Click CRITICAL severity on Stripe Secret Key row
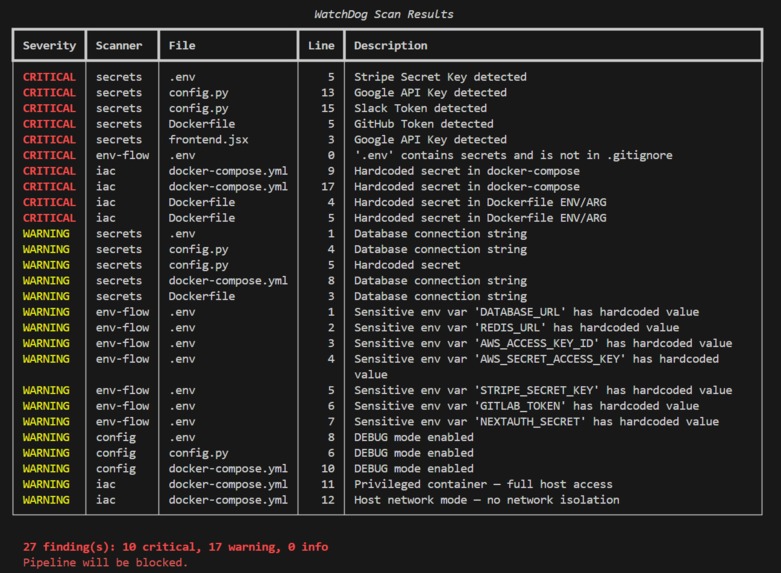Viewport: 781px width, 573px height. click(49, 77)
